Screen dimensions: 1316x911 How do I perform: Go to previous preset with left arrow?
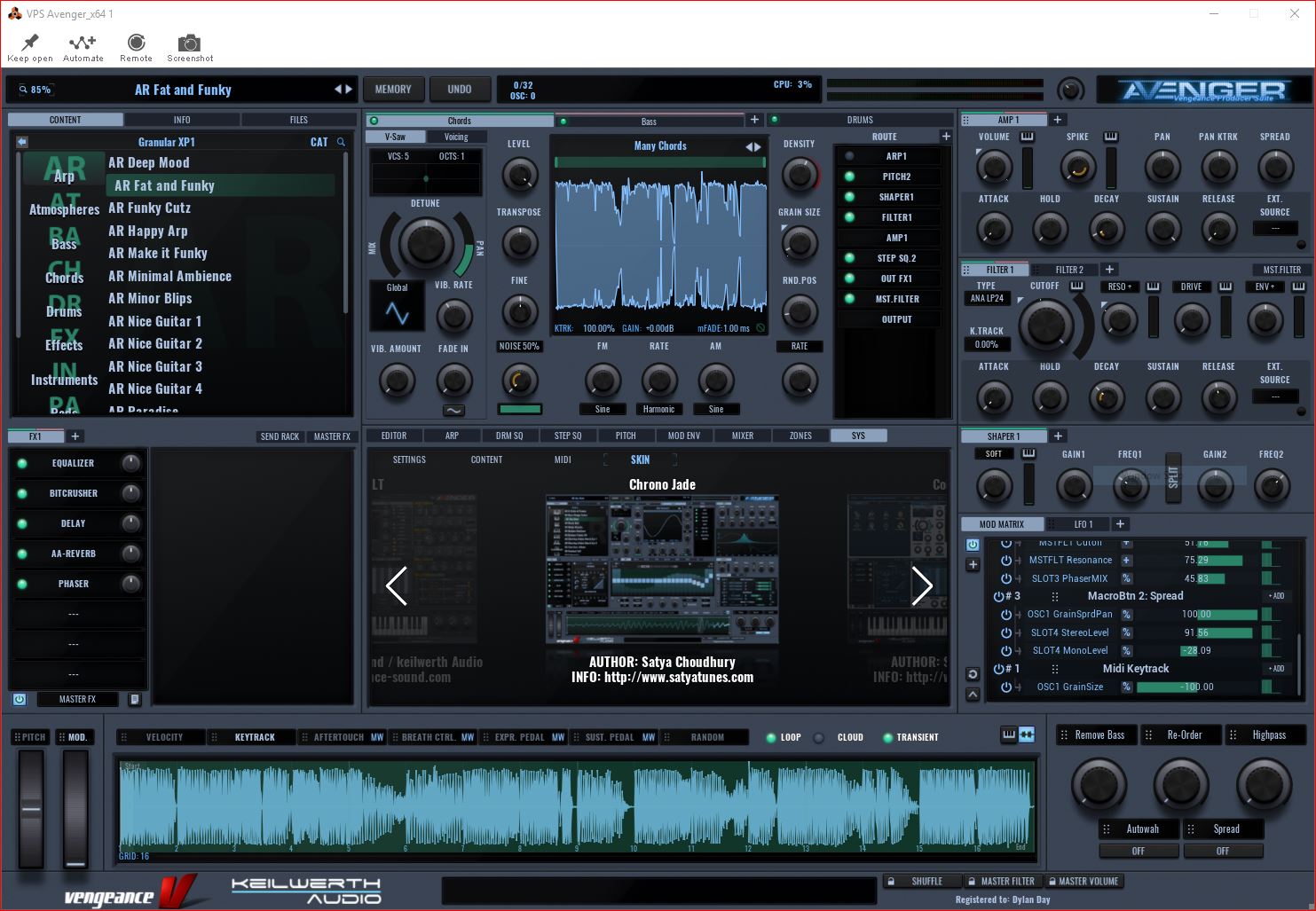(x=338, y=90)
